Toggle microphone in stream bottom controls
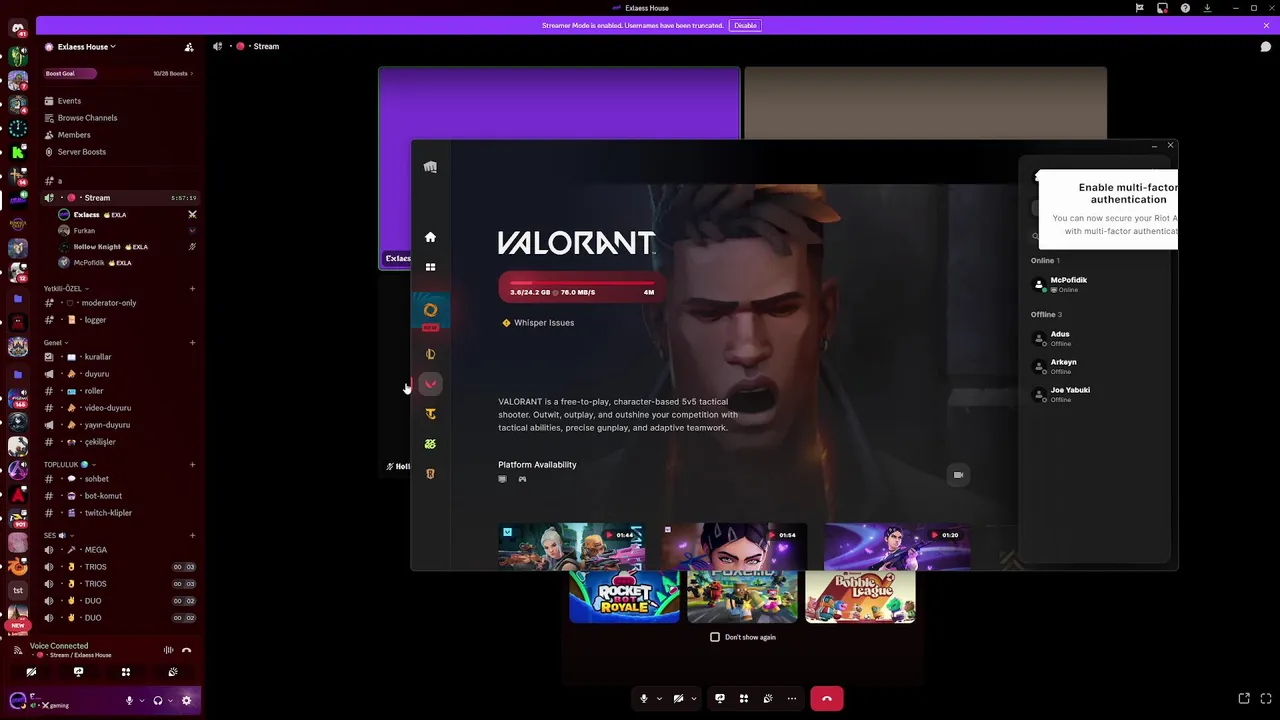Screen dimensions: 1280x720 (644, 699)
